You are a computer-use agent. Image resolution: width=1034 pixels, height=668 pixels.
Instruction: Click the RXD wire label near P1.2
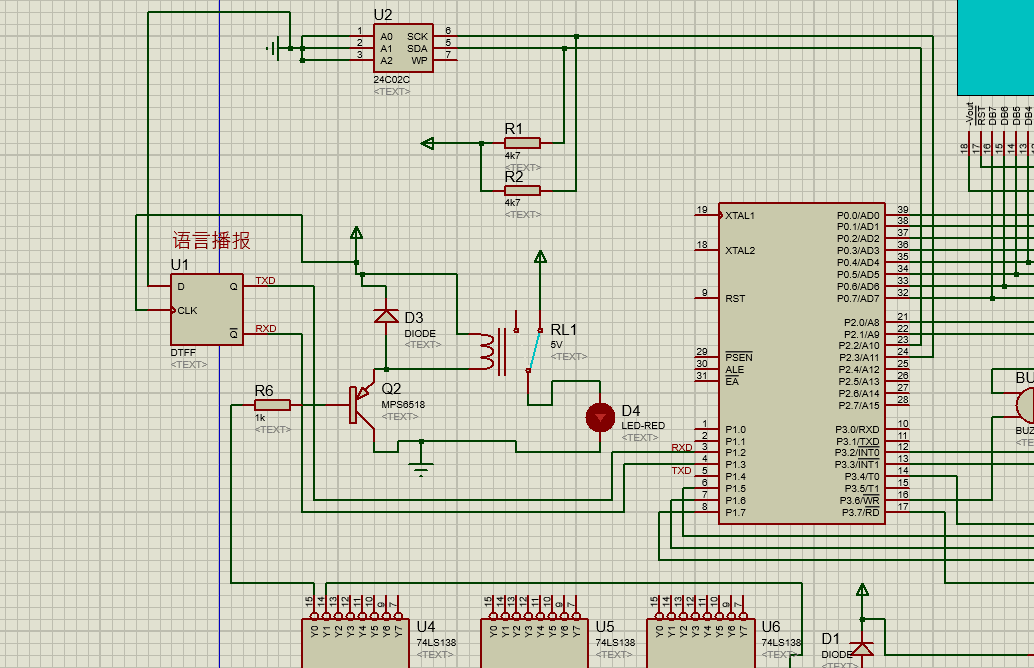(682, 447)
